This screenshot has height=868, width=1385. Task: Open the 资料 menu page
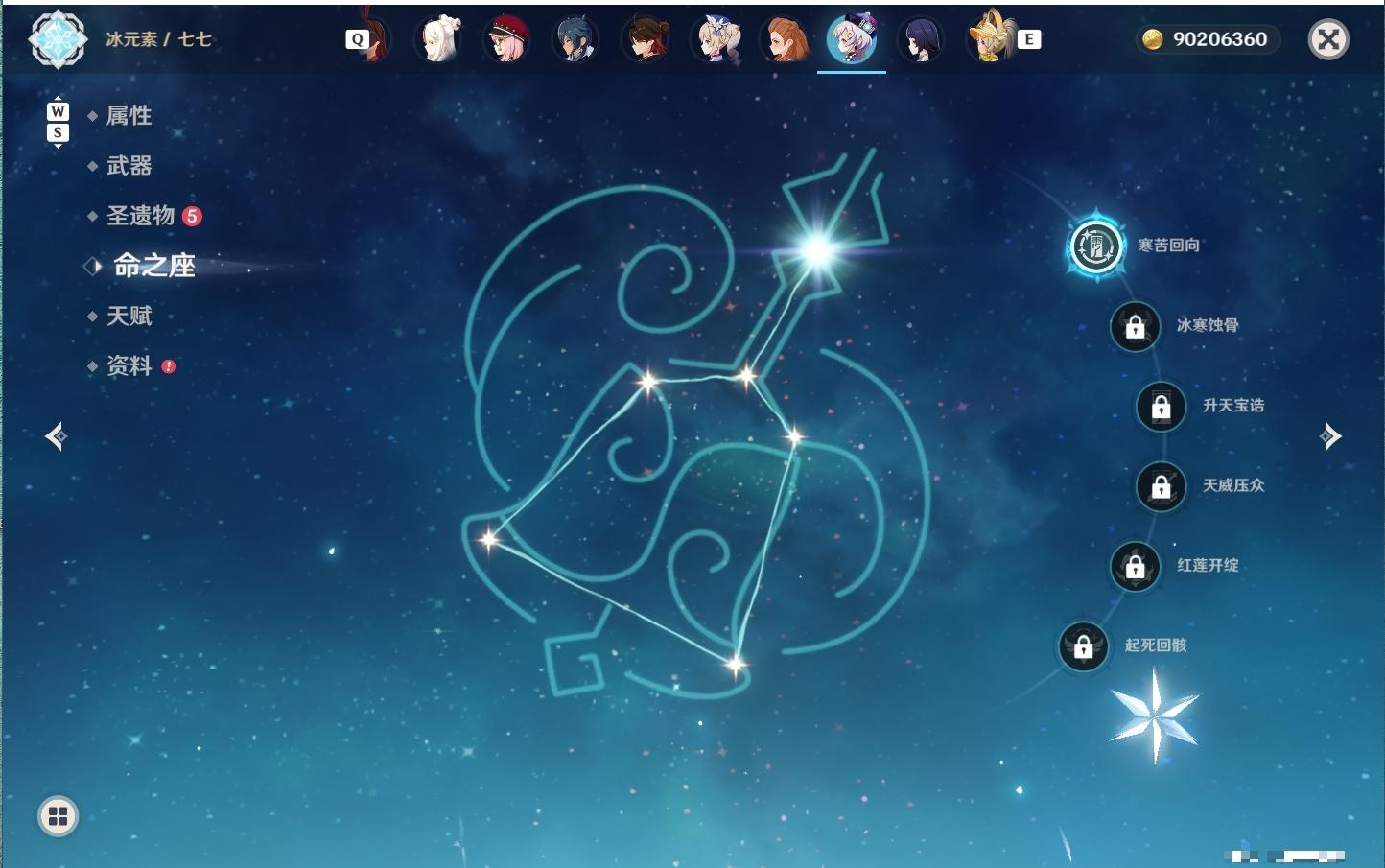(129, 365)
